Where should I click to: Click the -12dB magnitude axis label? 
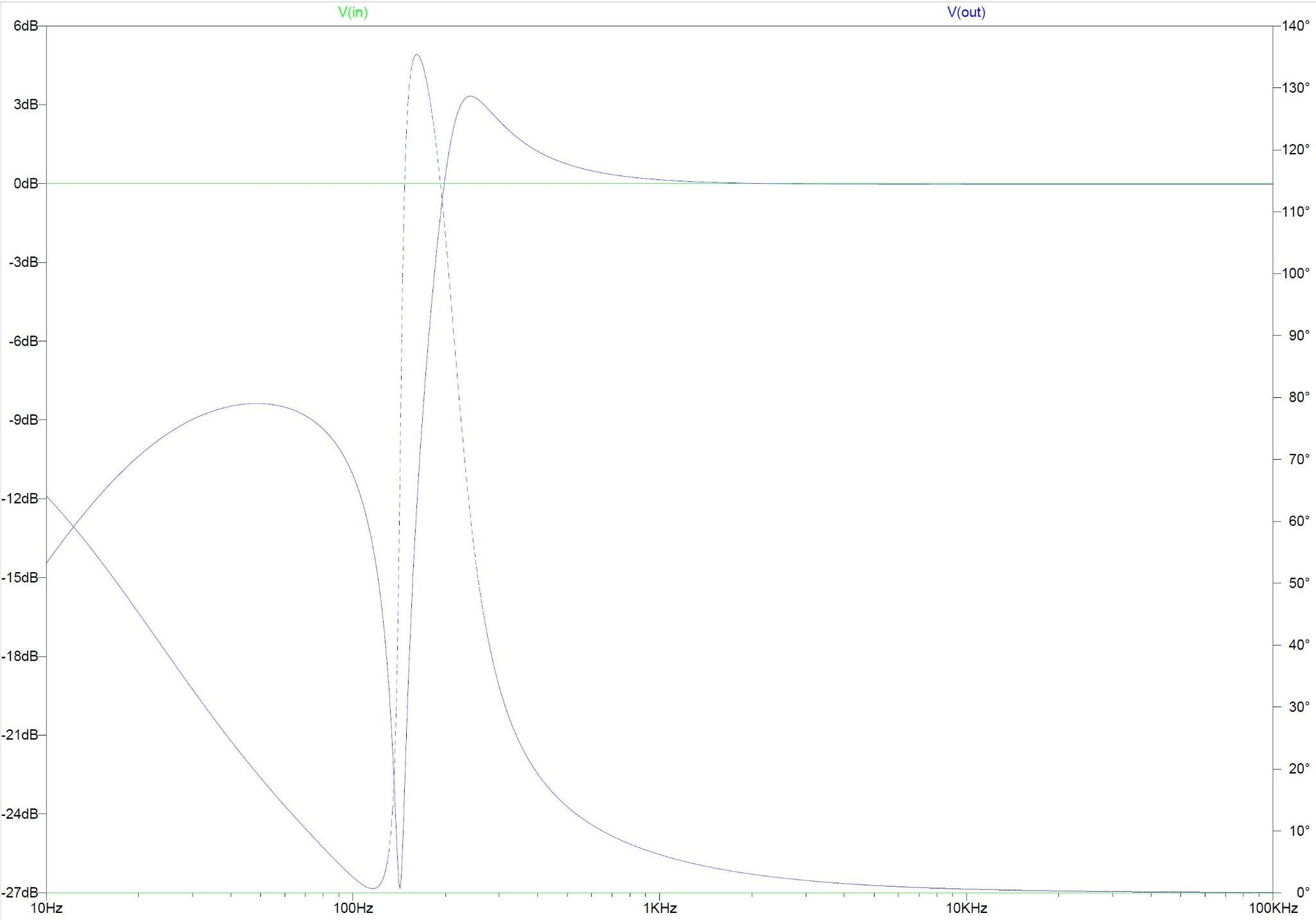tap(21, 499)
